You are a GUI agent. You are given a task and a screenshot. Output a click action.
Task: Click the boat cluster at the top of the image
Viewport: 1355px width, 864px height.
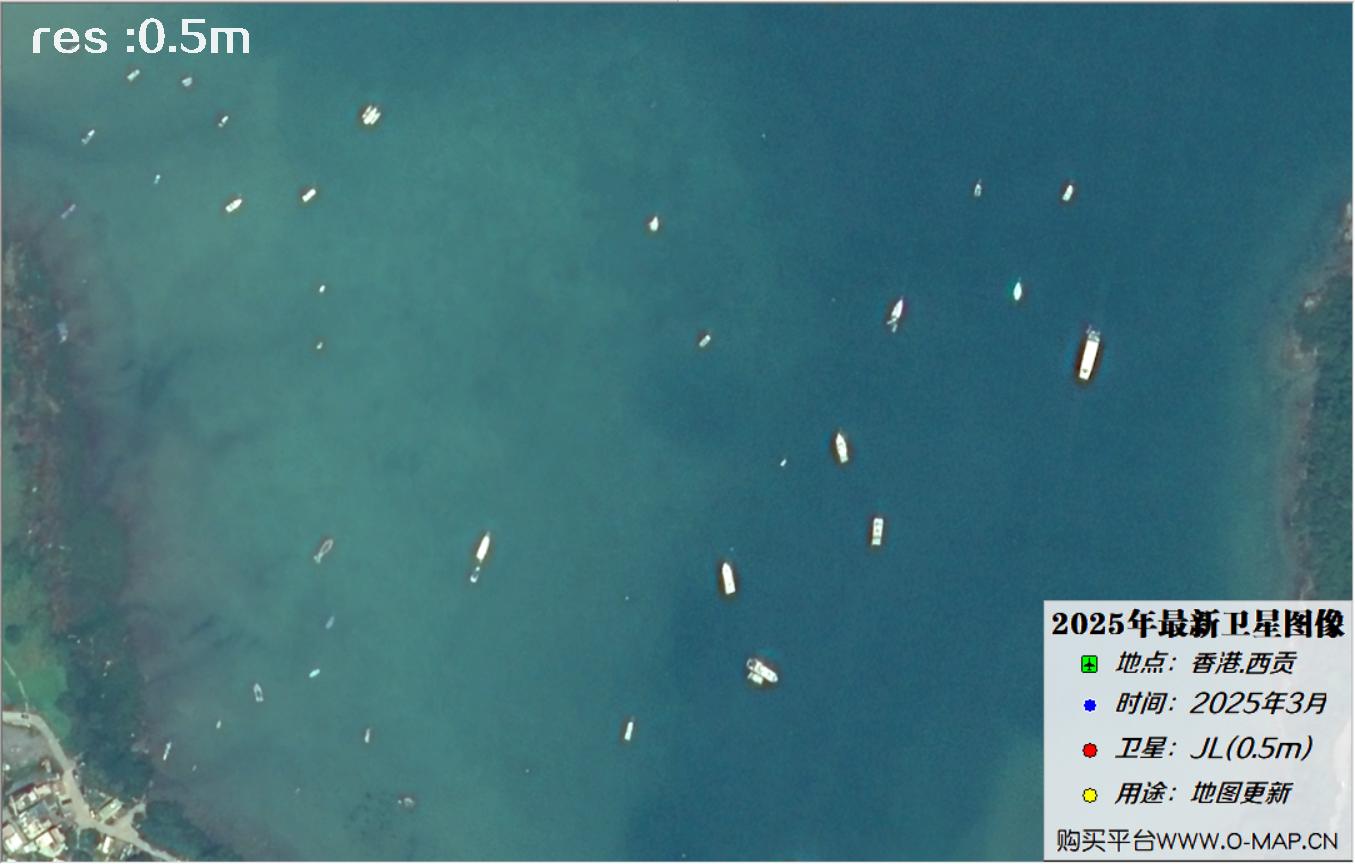click(370, 115)
